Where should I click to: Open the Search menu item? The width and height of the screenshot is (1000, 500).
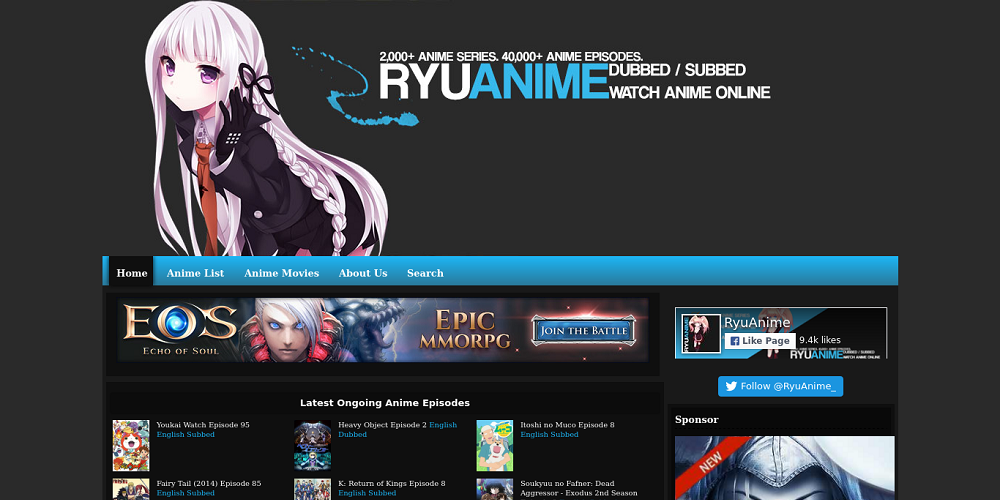click(425, 273)
